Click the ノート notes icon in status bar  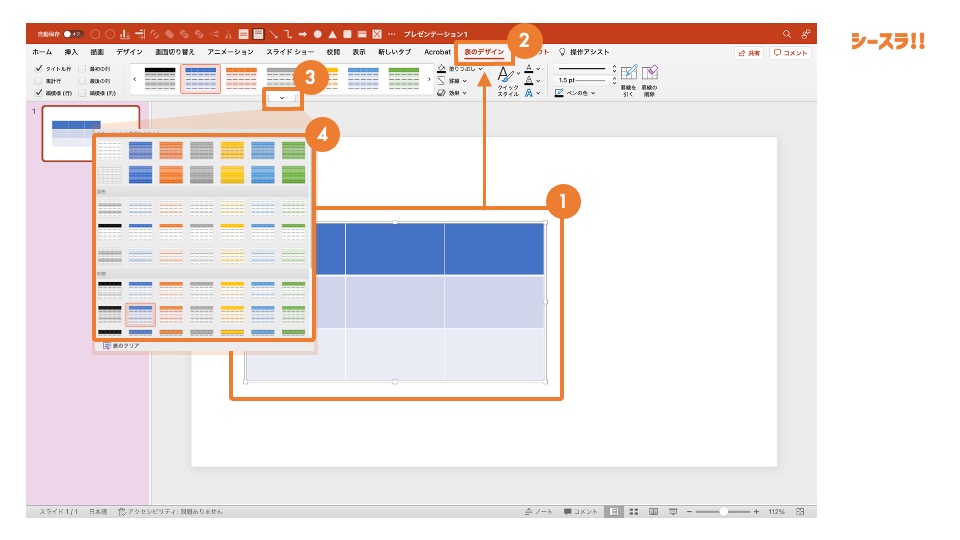[539, 511]
